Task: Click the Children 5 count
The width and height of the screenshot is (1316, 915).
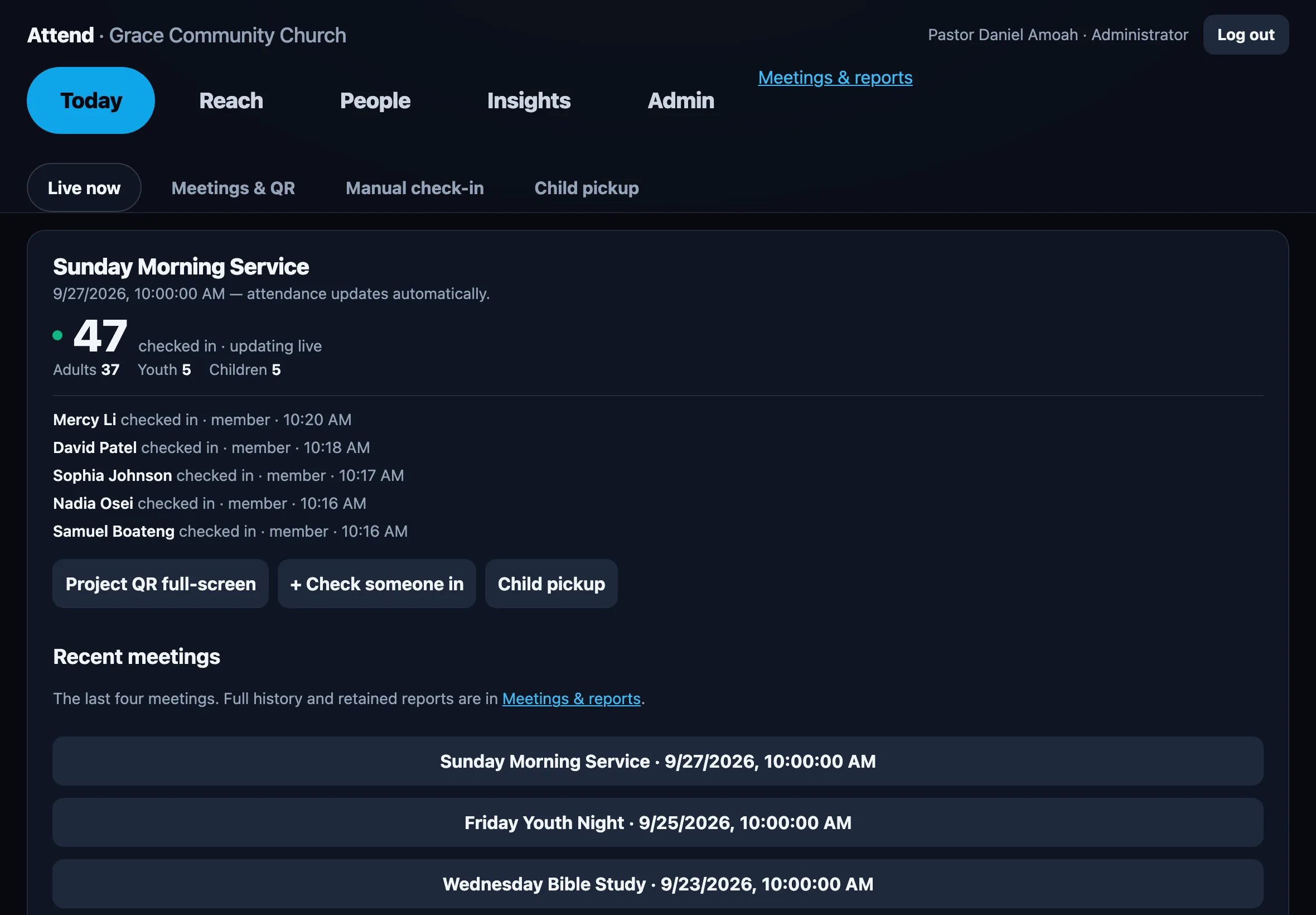Action: 245,370
